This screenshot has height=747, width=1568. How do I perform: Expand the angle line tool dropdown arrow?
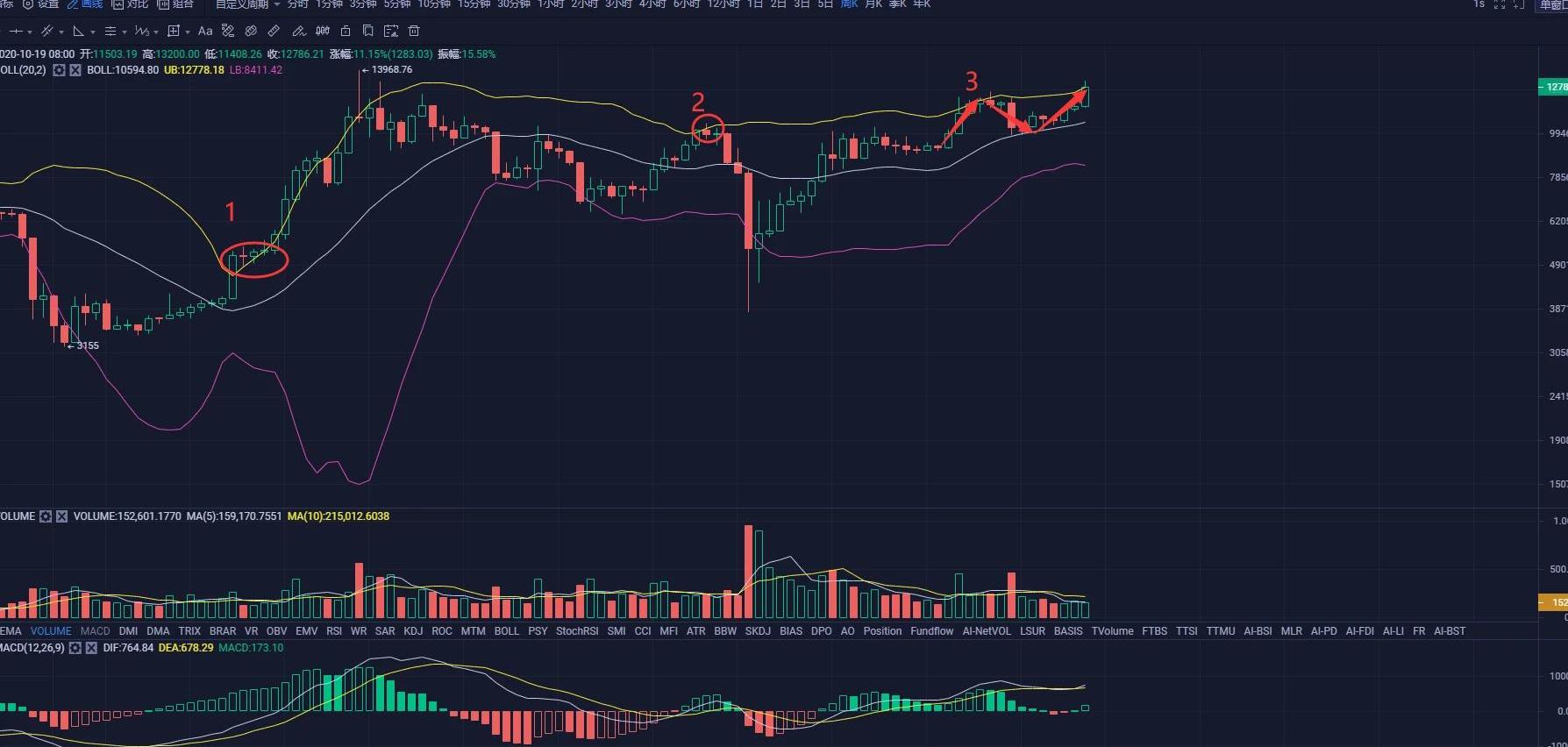click(x=93, y=32)
